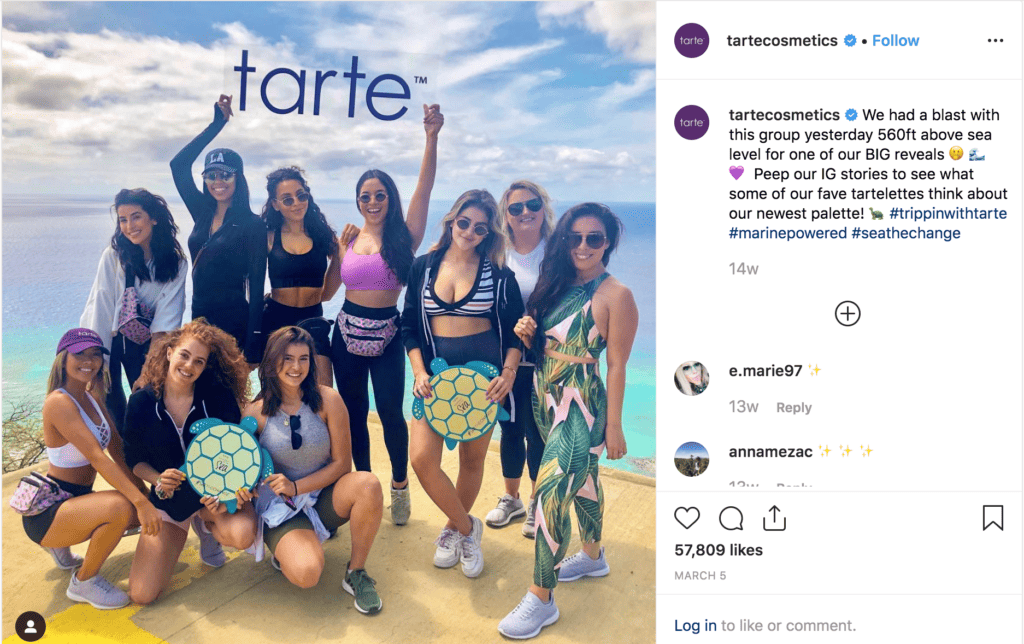Click the tarte avatar beside the caption
The height and width of the screenshot is (644, 1024).
pos(691,122)
